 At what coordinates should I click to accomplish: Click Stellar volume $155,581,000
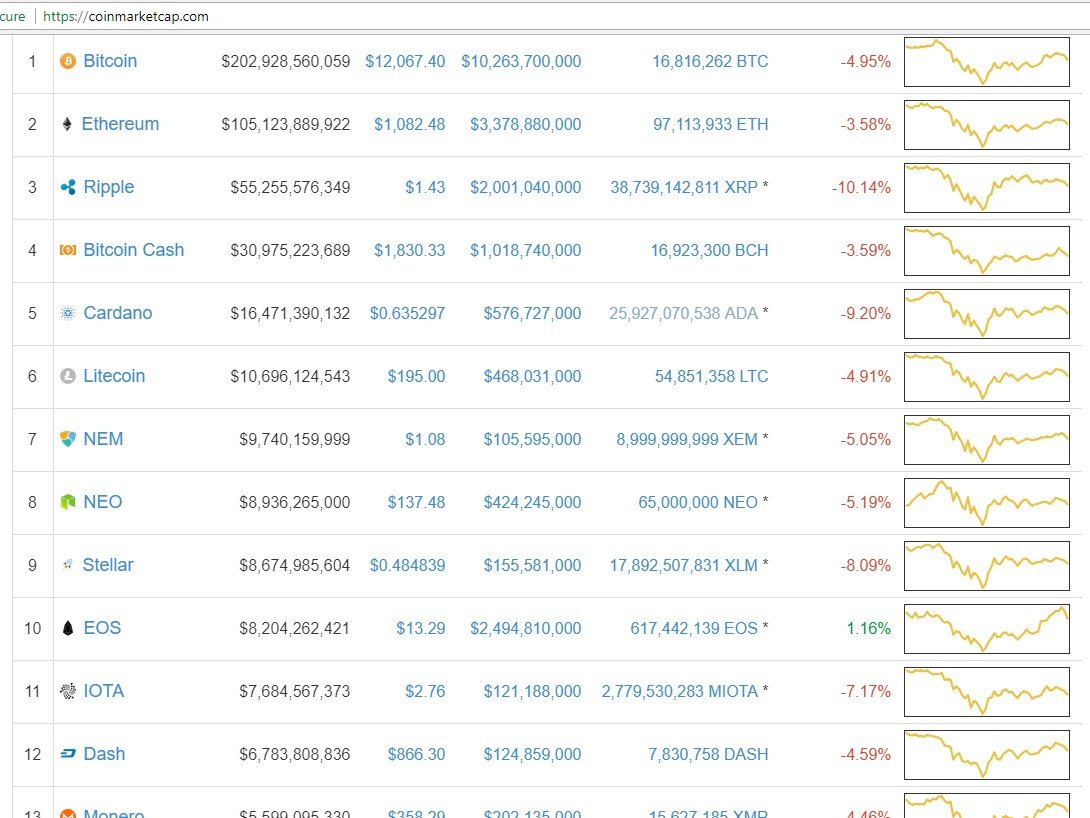point(532,565)
